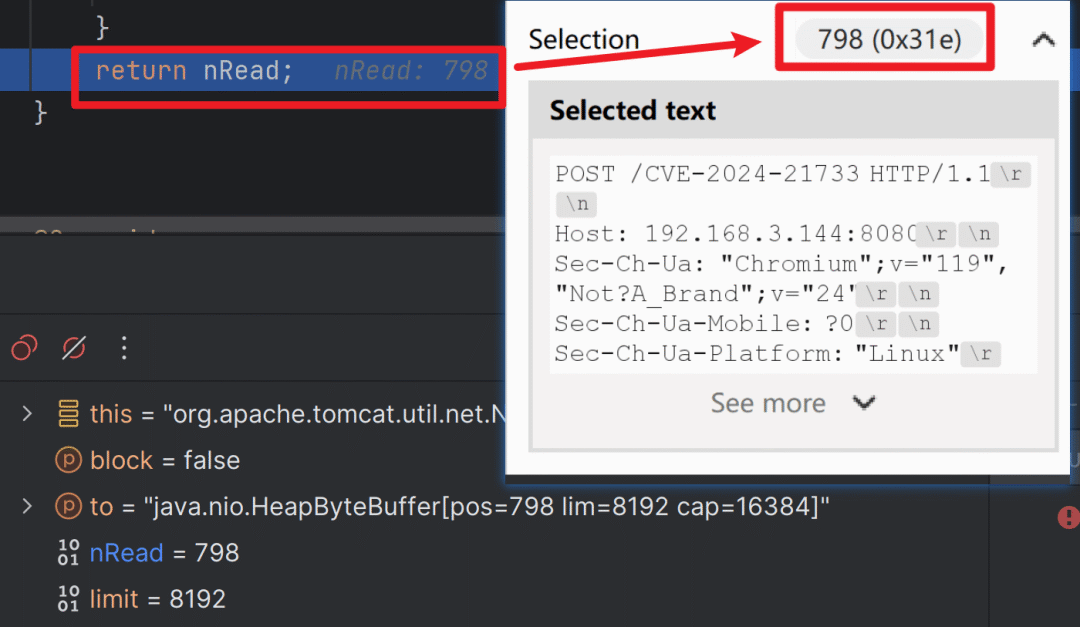This screenshot has height=627, width=1080.
Task: Click the parameter icon next to 'block'
Action: coord(68,460)
